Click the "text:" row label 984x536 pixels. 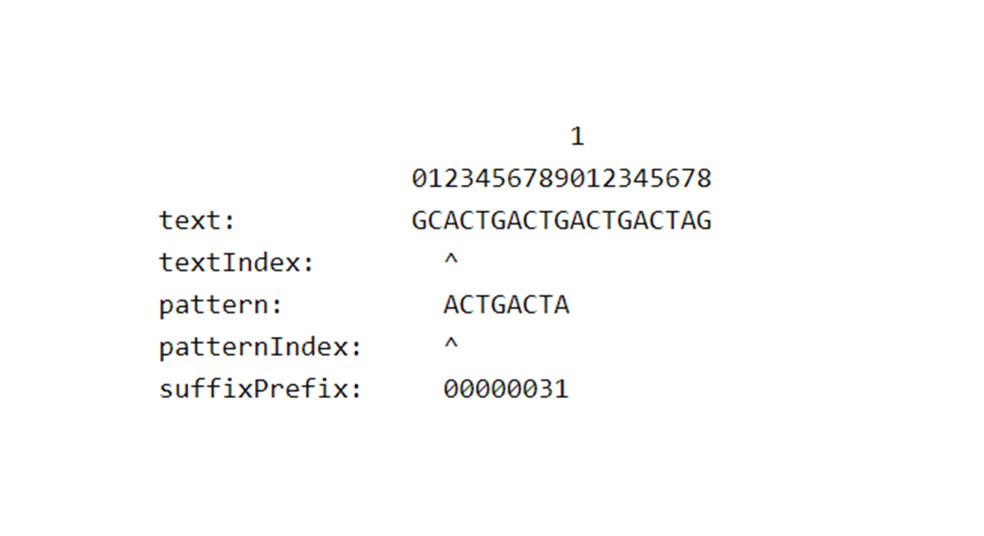tap(196, 221)
